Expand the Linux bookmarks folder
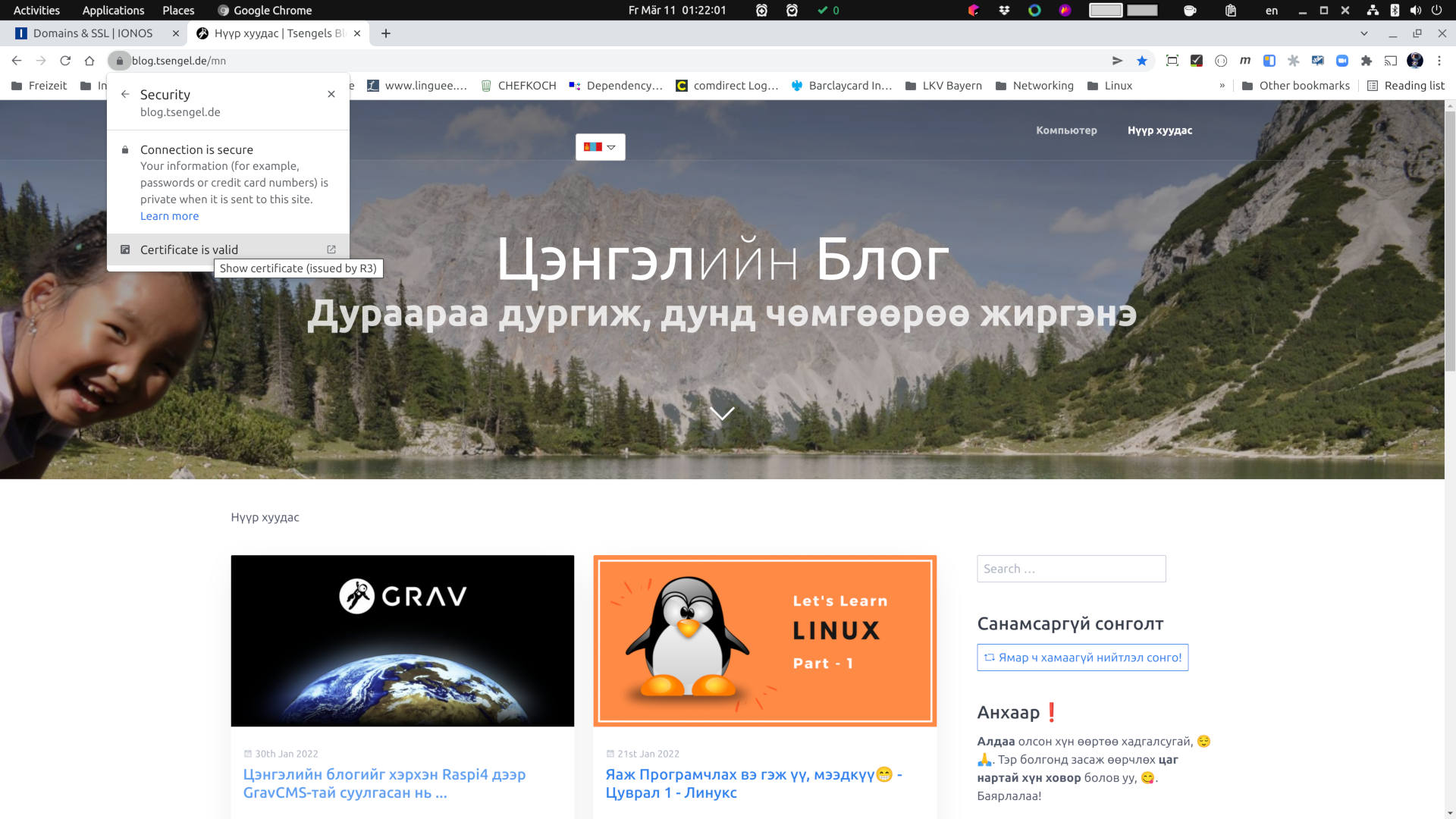 click(1109, 86)
